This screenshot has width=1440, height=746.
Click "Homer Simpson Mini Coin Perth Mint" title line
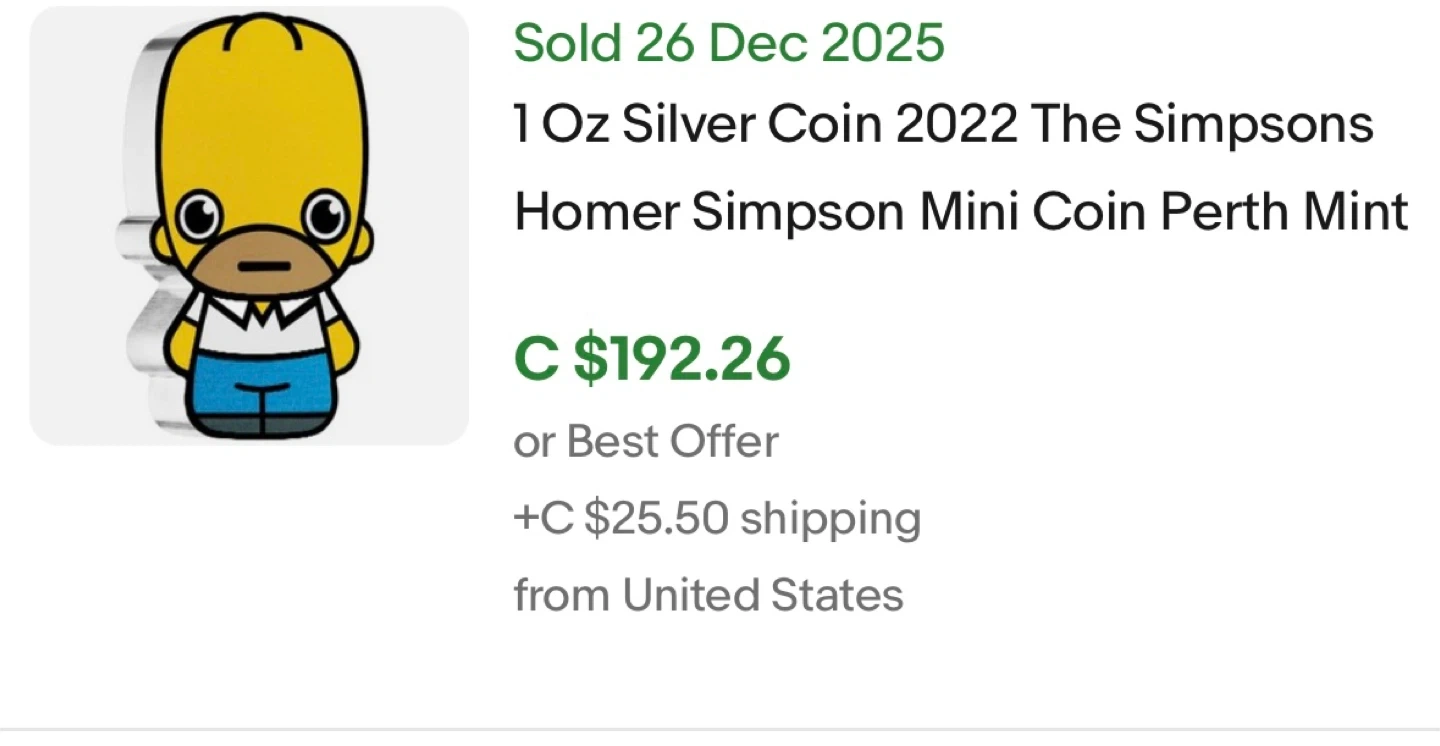pyautogui.click(x=960, y=211)
